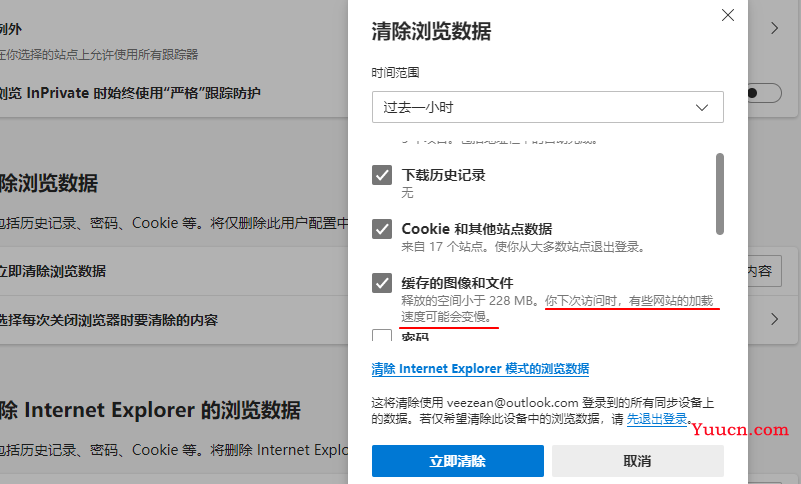Click the Cookie 和其他站点数据 label text
The width and height of the screenshot is (801, 484).
[477, 229]
